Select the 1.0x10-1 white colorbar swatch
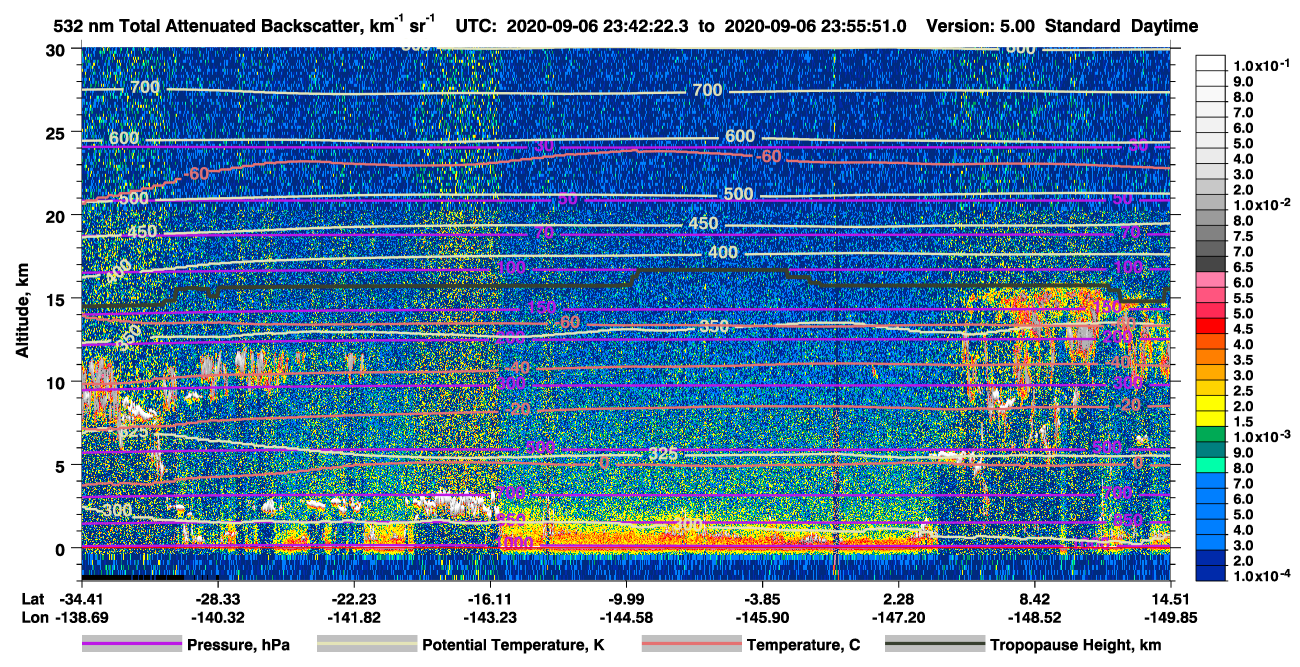Image resolution: width=1300 pixels, height=667 pixels. pos(1211,64)
